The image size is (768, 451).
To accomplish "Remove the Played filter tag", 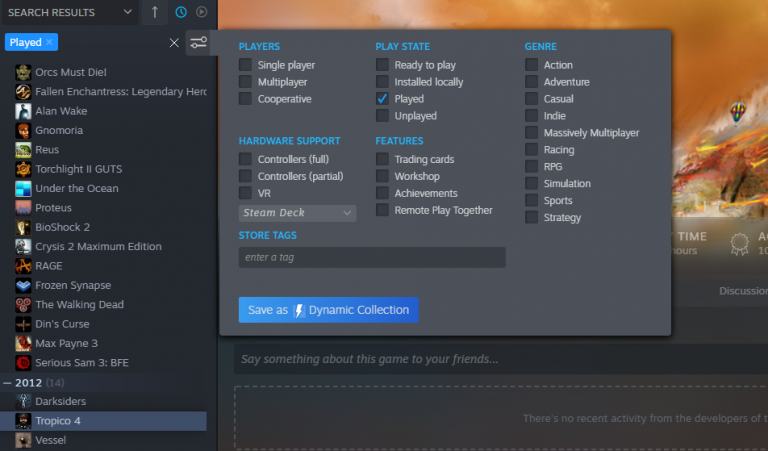I will click(49, 43).
